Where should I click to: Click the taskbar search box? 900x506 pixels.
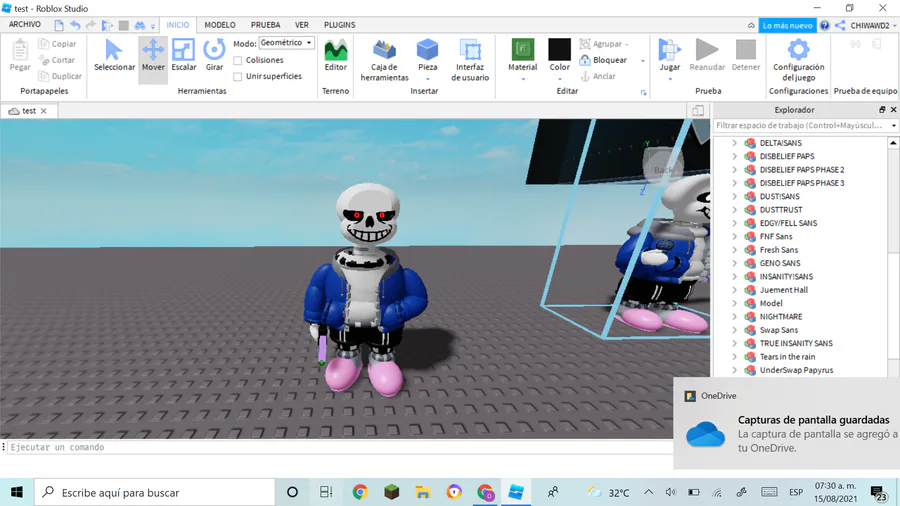click(155, 492)
